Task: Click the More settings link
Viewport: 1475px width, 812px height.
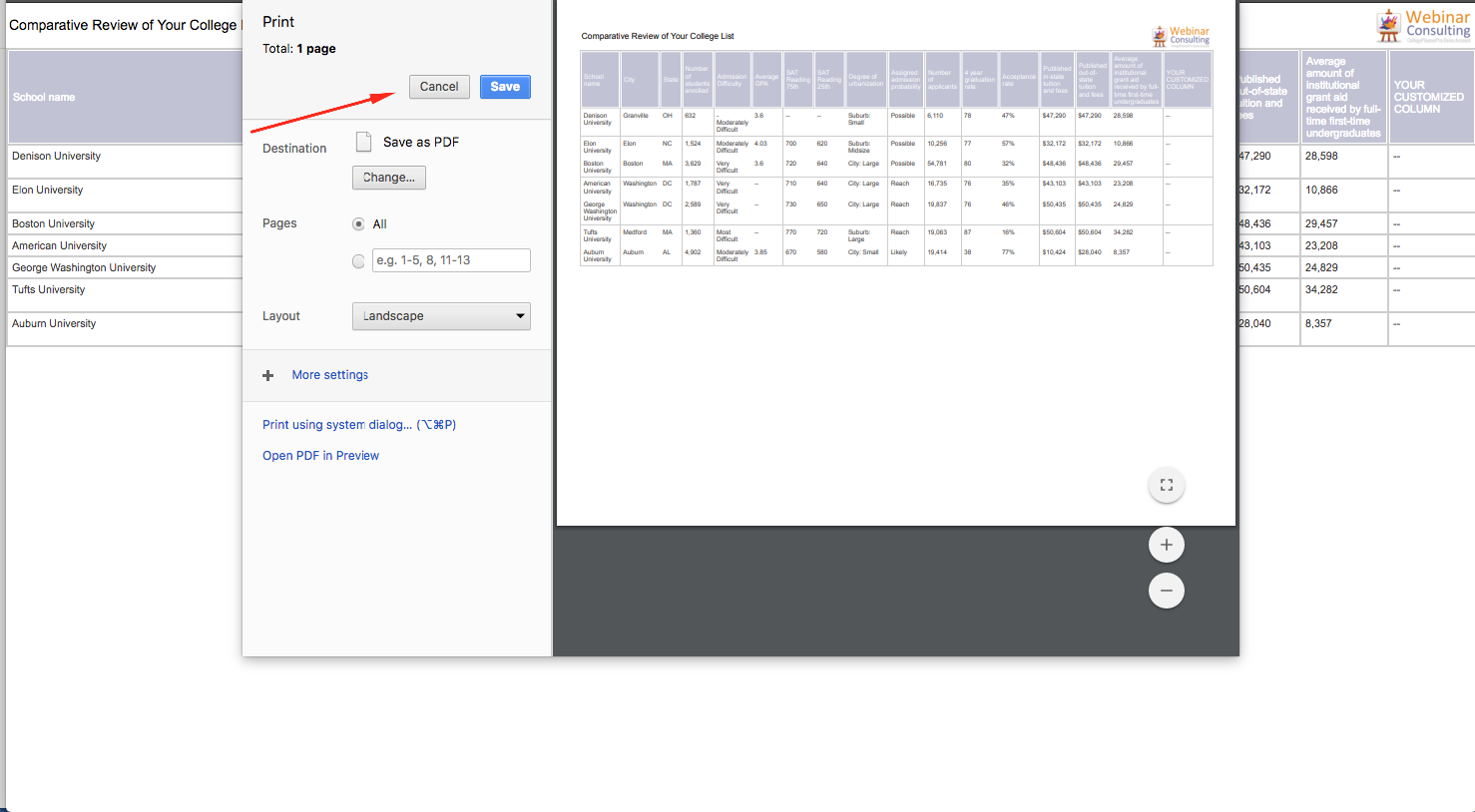Action: coord(330,375)
